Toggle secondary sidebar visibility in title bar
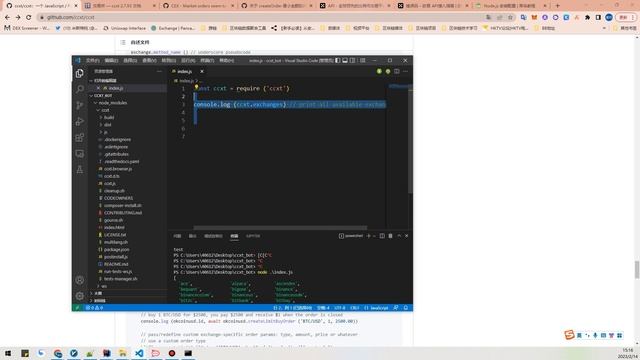Screen dimensions: 640x360 pyautogui.click(x=353, y=60)
